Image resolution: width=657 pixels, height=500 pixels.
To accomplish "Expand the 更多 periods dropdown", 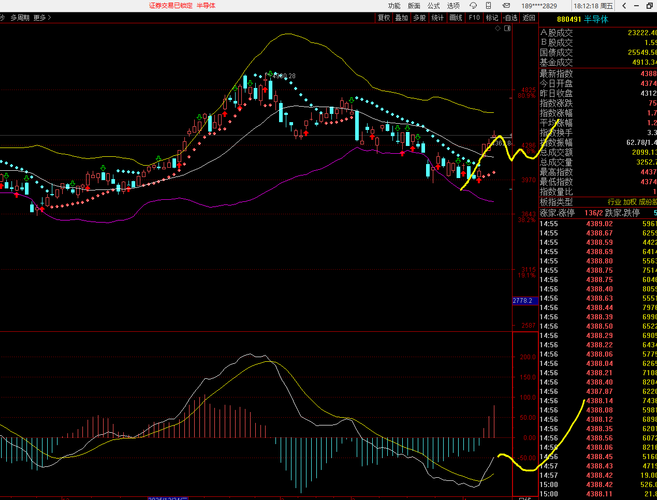I will click(x=42, y=18).
